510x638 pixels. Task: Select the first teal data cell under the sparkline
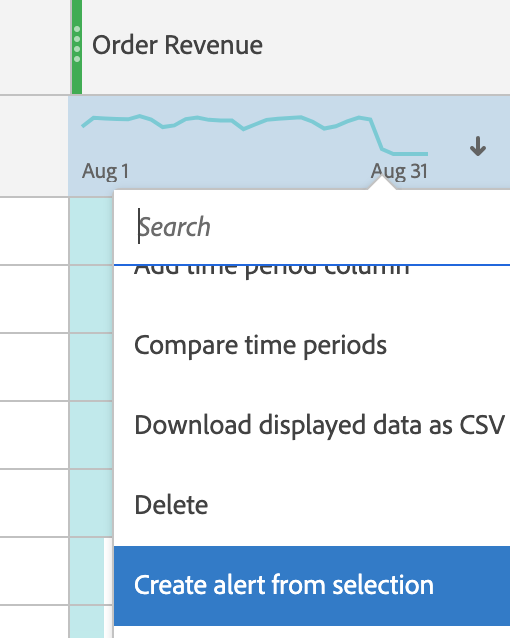tap(91, 231)
